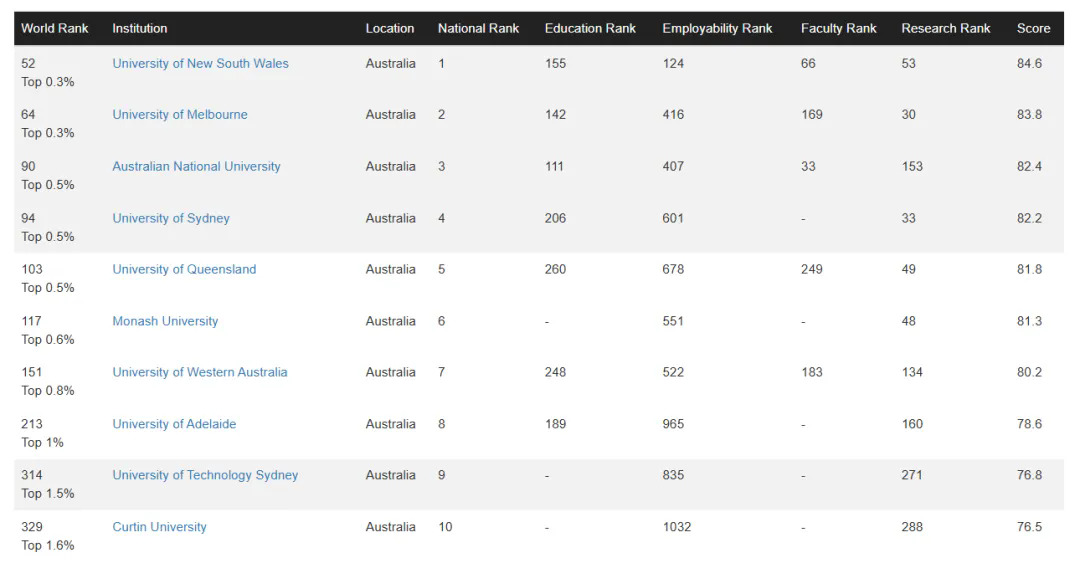
Task: Sort by Employability Rank header
Action: coord(717,28)
